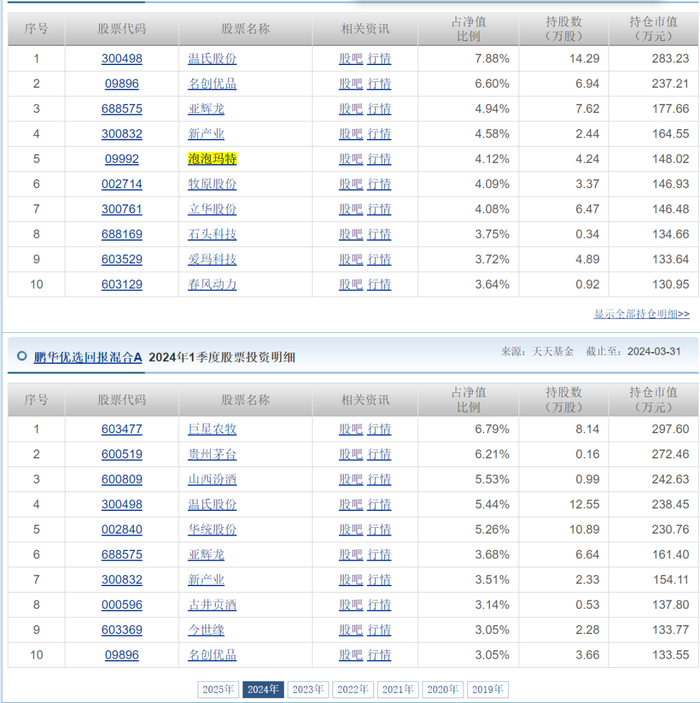Select the 272.46 value in 贵州茅台 row
This screenshot has height=703, width=700.
click(670, 454)
